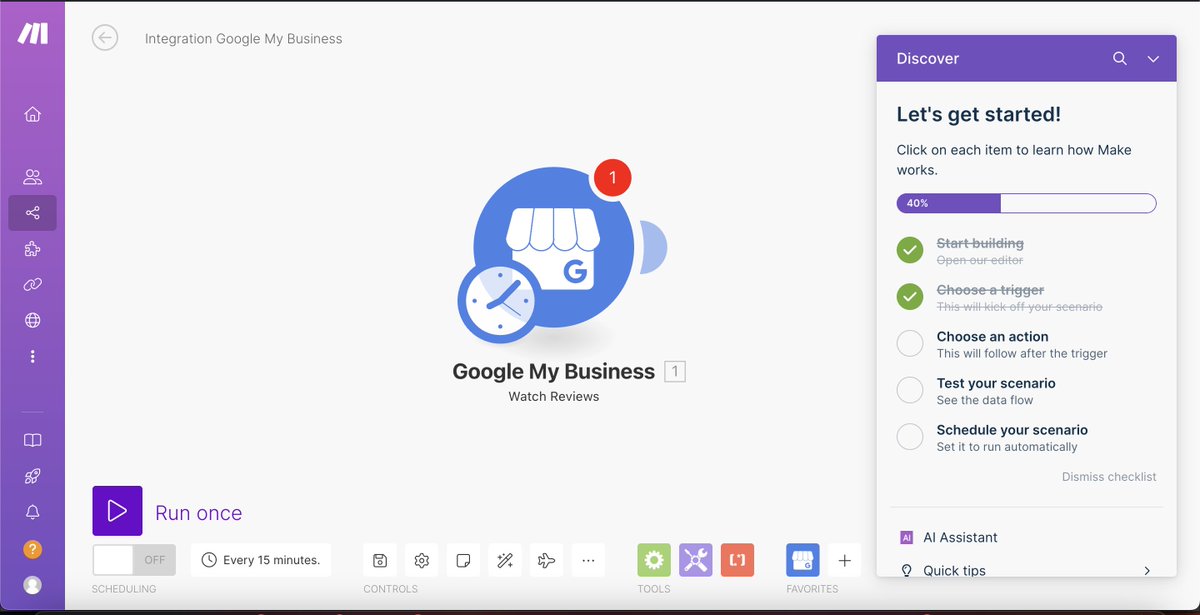The width and height of the screenshot is (1200, 615).
Task: Open green Flow control tools icon
Action: (654, 560)
